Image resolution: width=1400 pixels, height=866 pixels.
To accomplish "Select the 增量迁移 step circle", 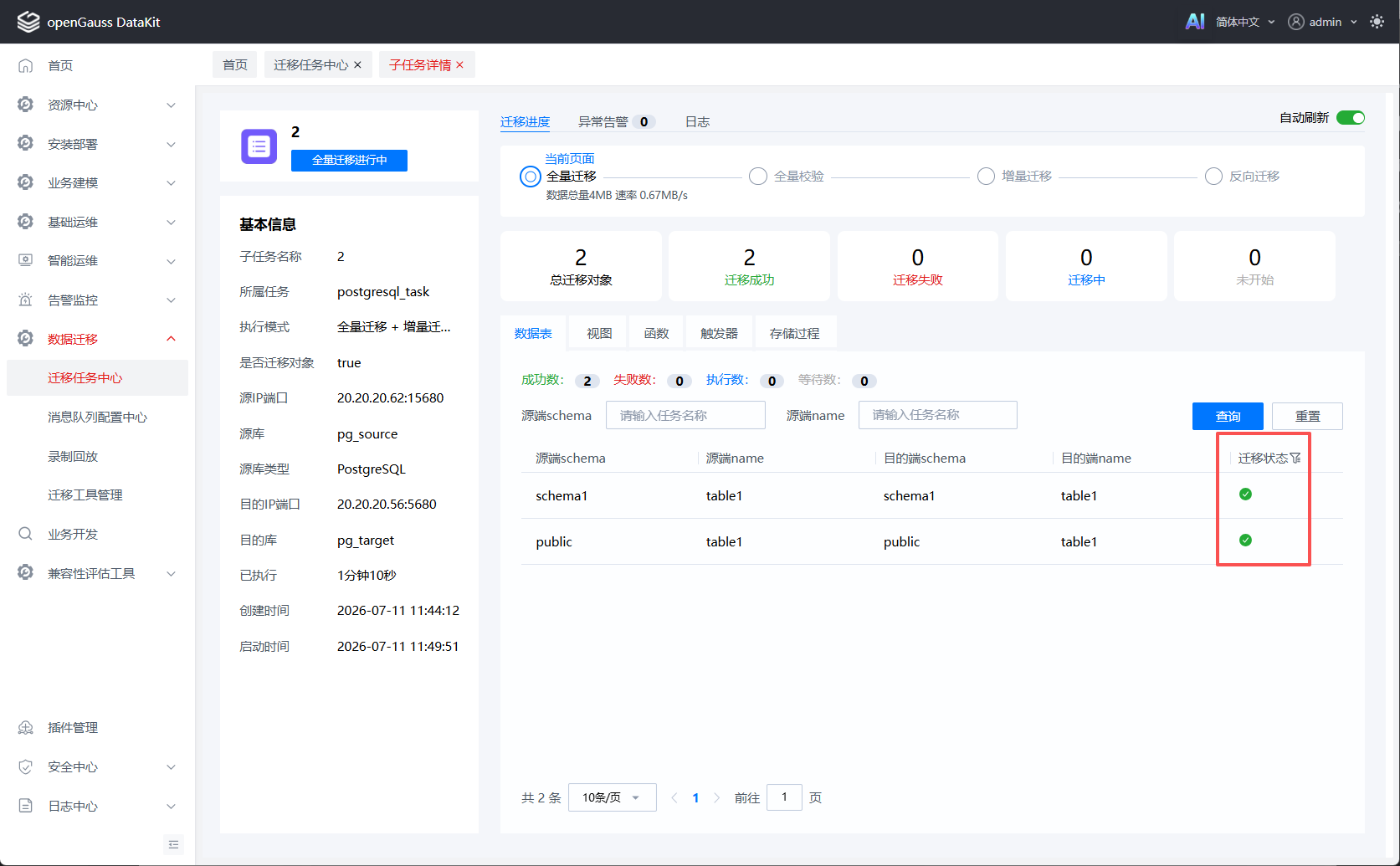I will (x=987, y=177).
